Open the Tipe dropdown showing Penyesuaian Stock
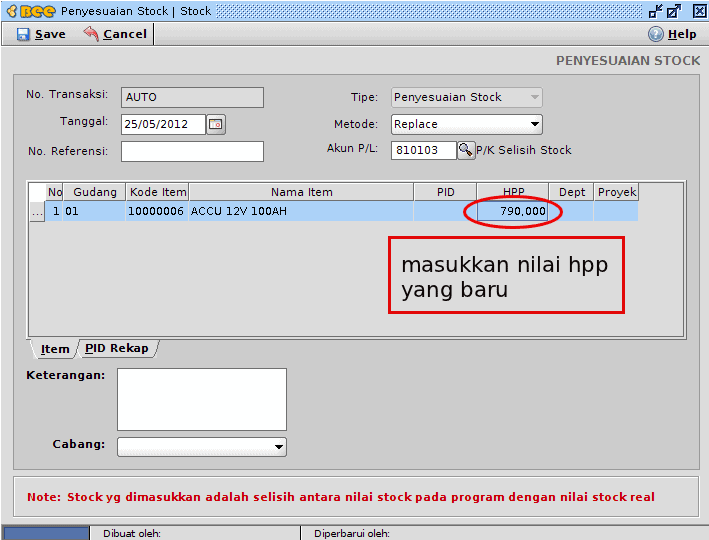709x540 pixels. pos(466,97)
